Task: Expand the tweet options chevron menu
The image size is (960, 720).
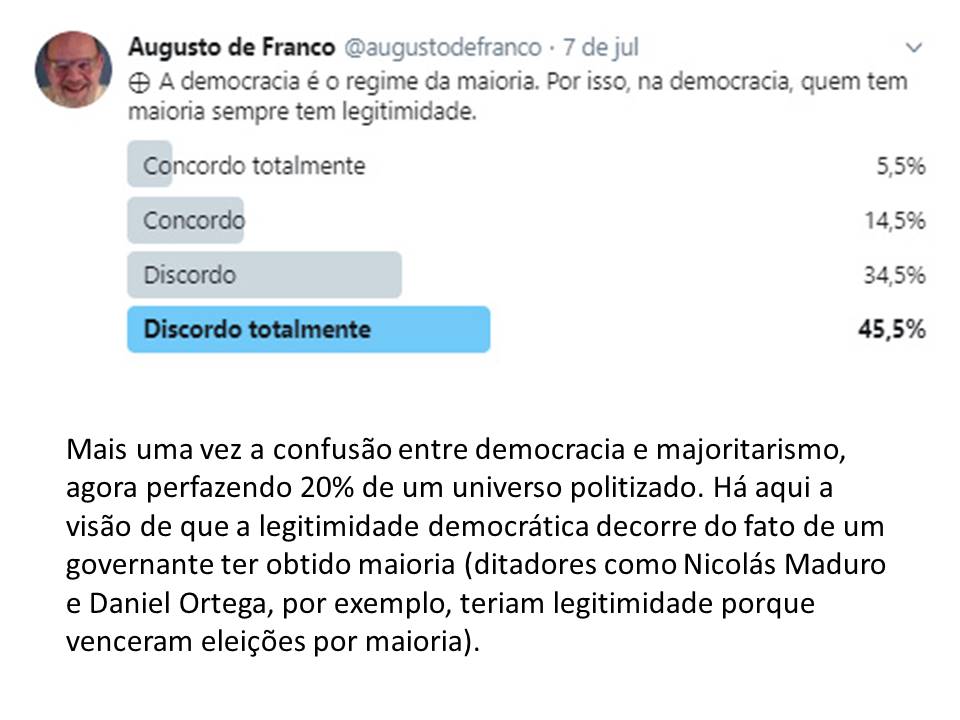Action: tap(914, 47)
